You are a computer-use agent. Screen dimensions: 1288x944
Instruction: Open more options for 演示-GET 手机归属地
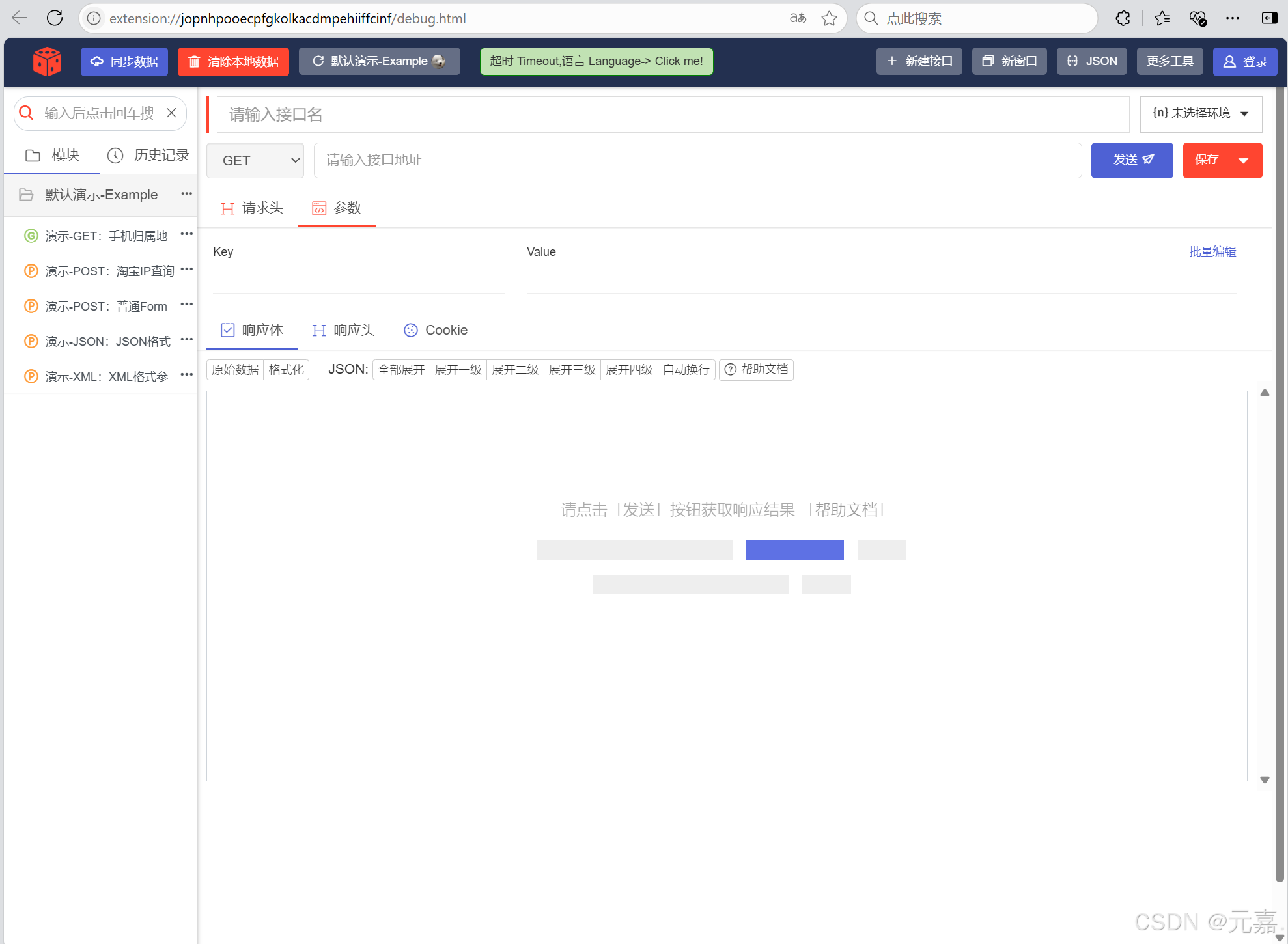point(187,234)
